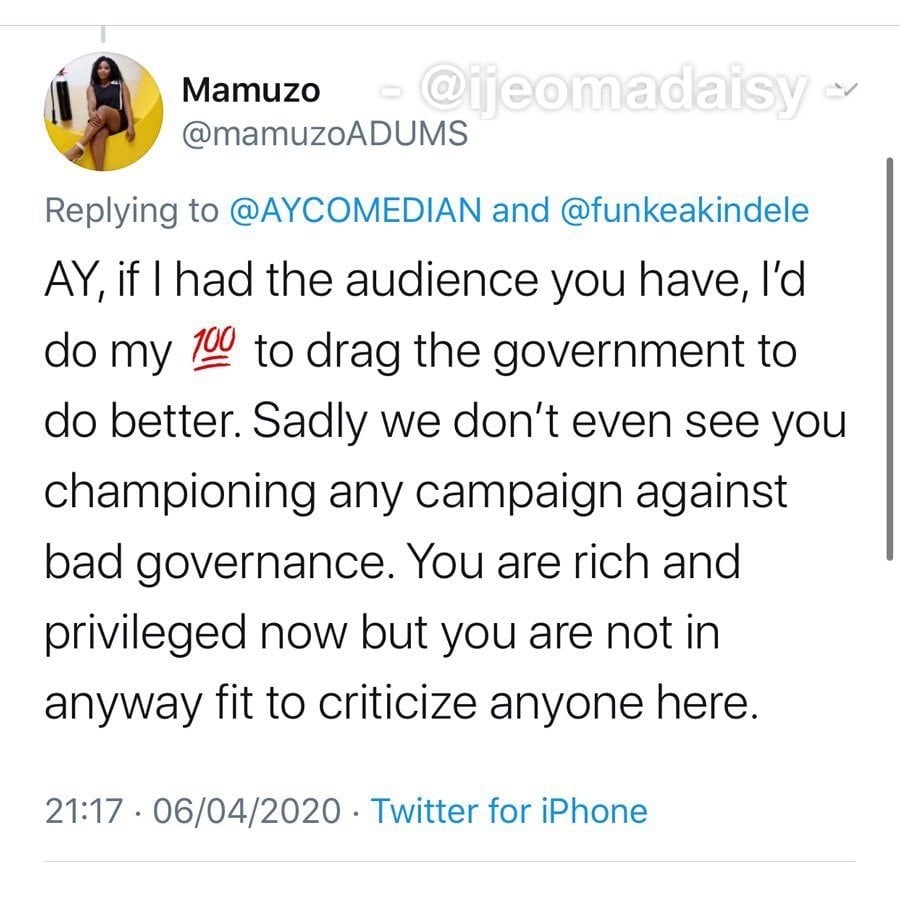The width and height of the screenshot is (900, 900).
Task: Open the @mamuzoADUMS handle
Action: 324,133
